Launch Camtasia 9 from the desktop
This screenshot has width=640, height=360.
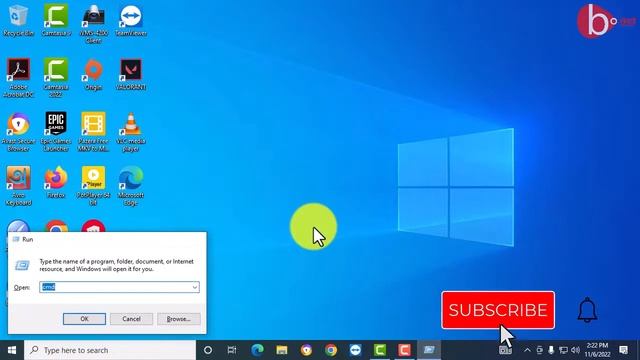tap(56, 20)
